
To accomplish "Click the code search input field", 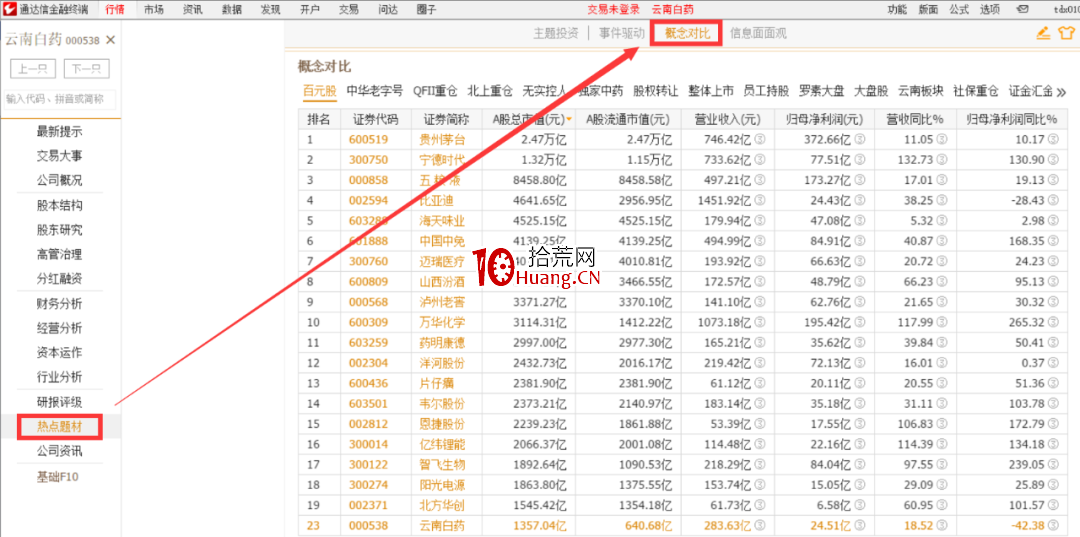I will point(59,99).
